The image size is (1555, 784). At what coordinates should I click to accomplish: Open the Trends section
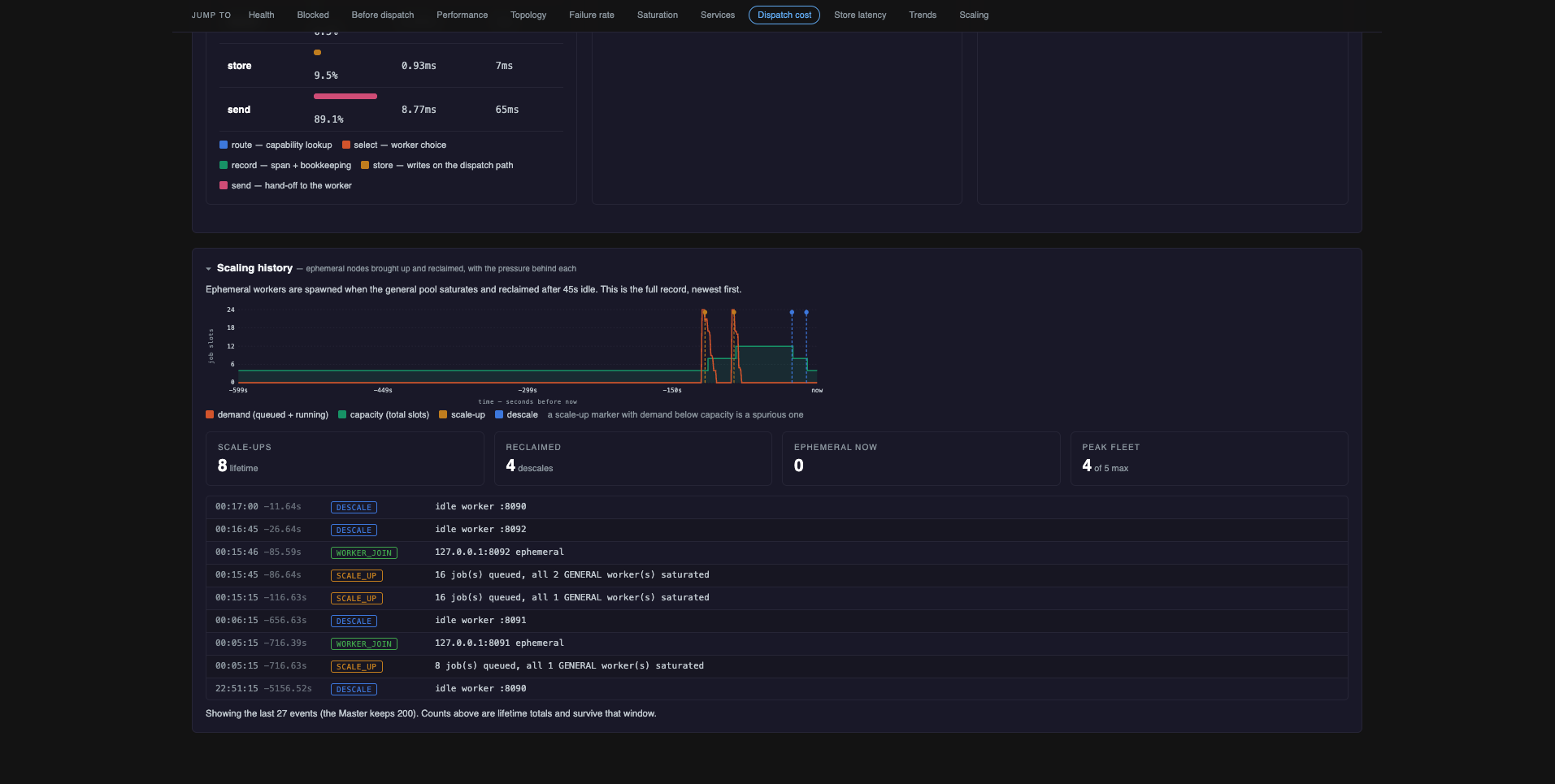coord(923,15)
